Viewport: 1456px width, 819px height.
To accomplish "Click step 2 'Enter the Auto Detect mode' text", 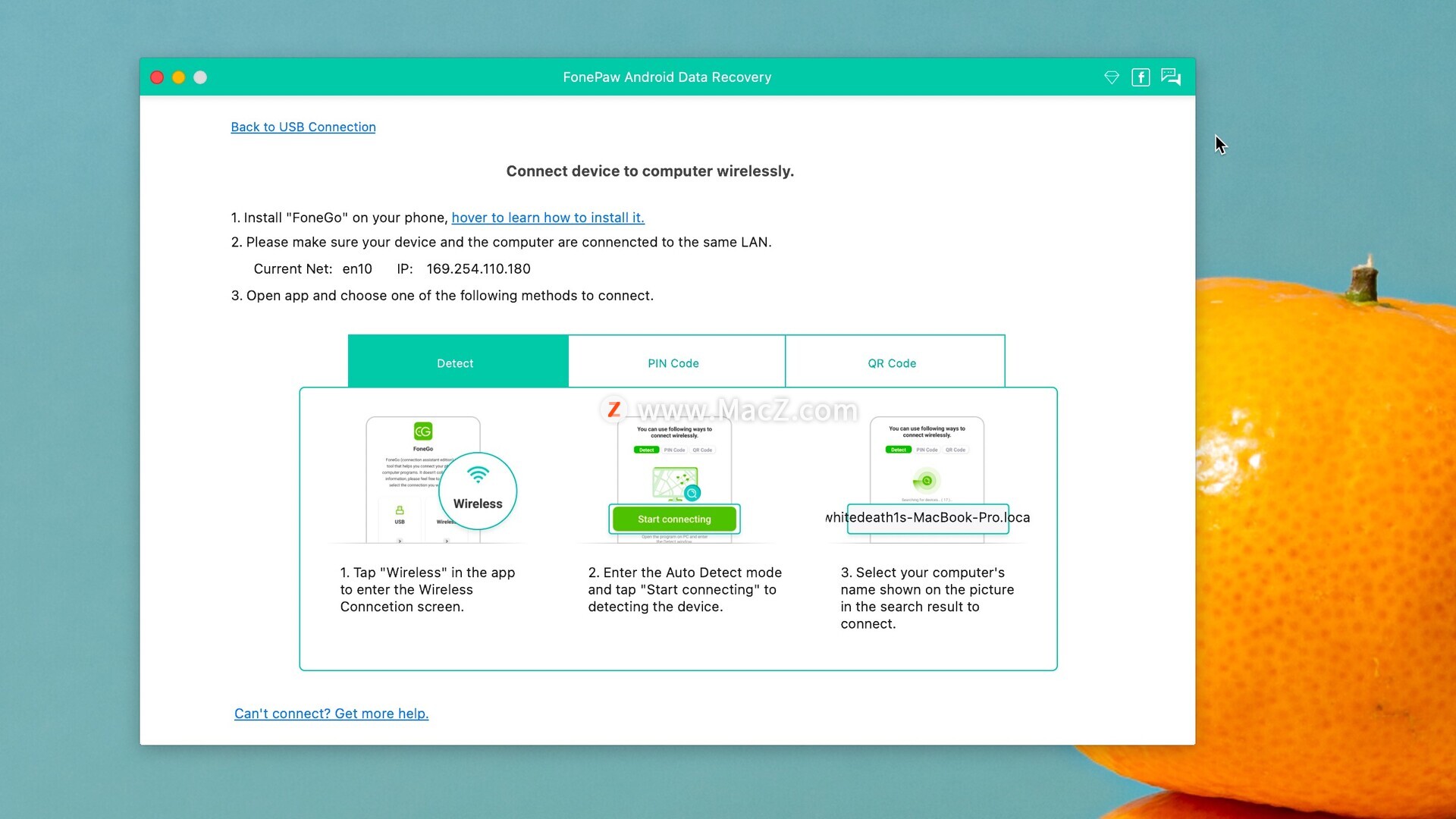I will pos(685,590).
